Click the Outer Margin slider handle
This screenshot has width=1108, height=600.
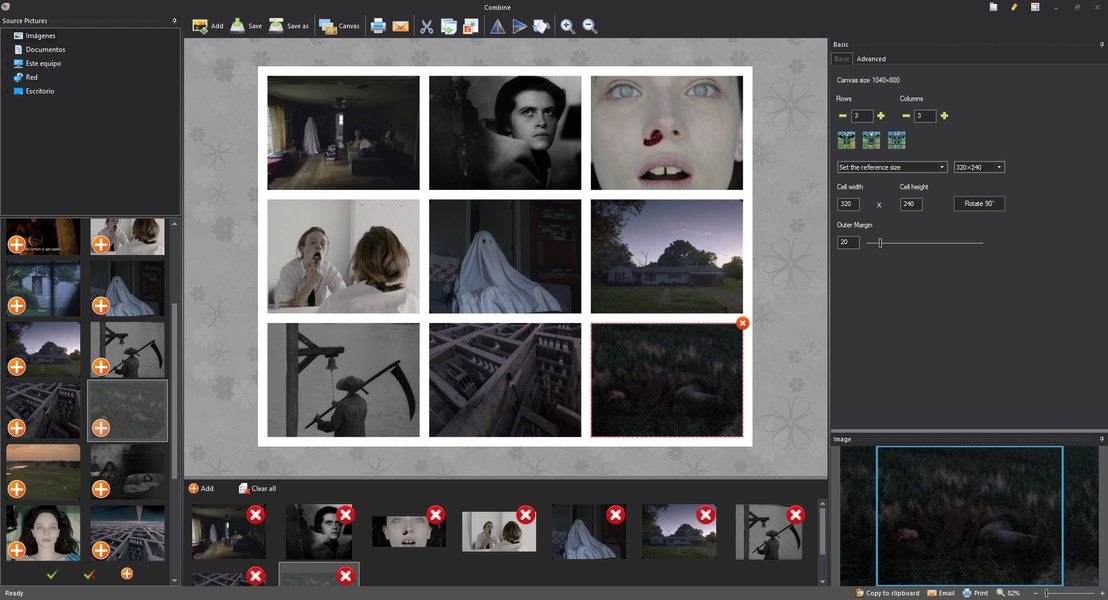880,243
